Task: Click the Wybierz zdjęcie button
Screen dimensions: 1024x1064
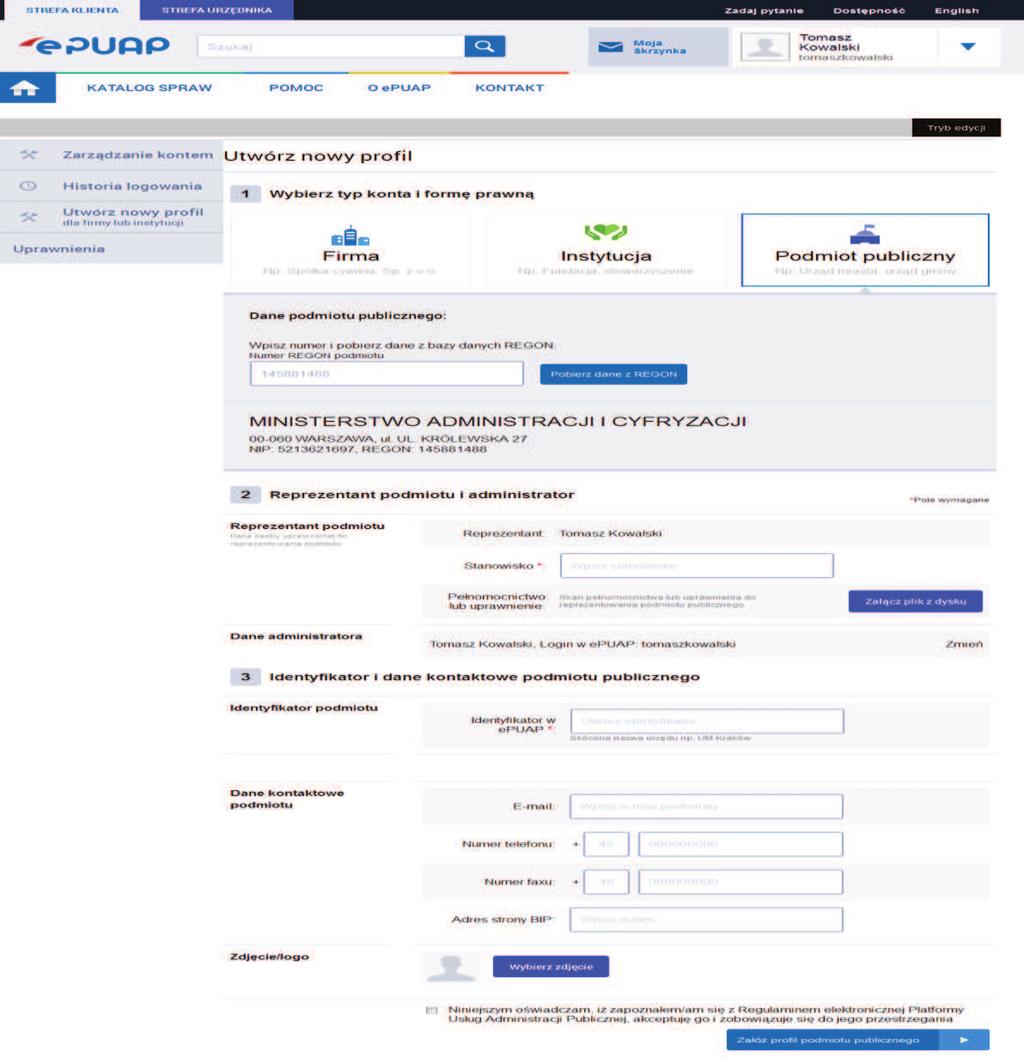Action: pyautogui.click(x=550, y=966)
